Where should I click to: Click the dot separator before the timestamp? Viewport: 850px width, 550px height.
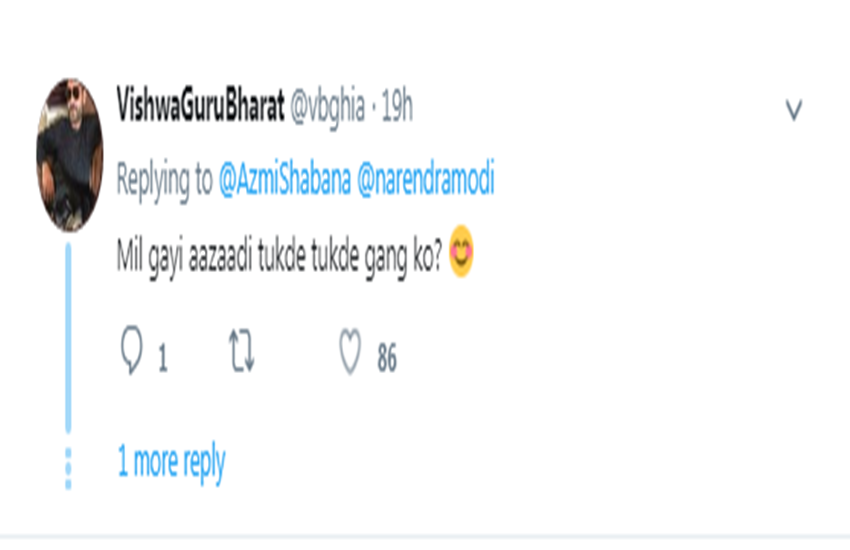point(373,108)
